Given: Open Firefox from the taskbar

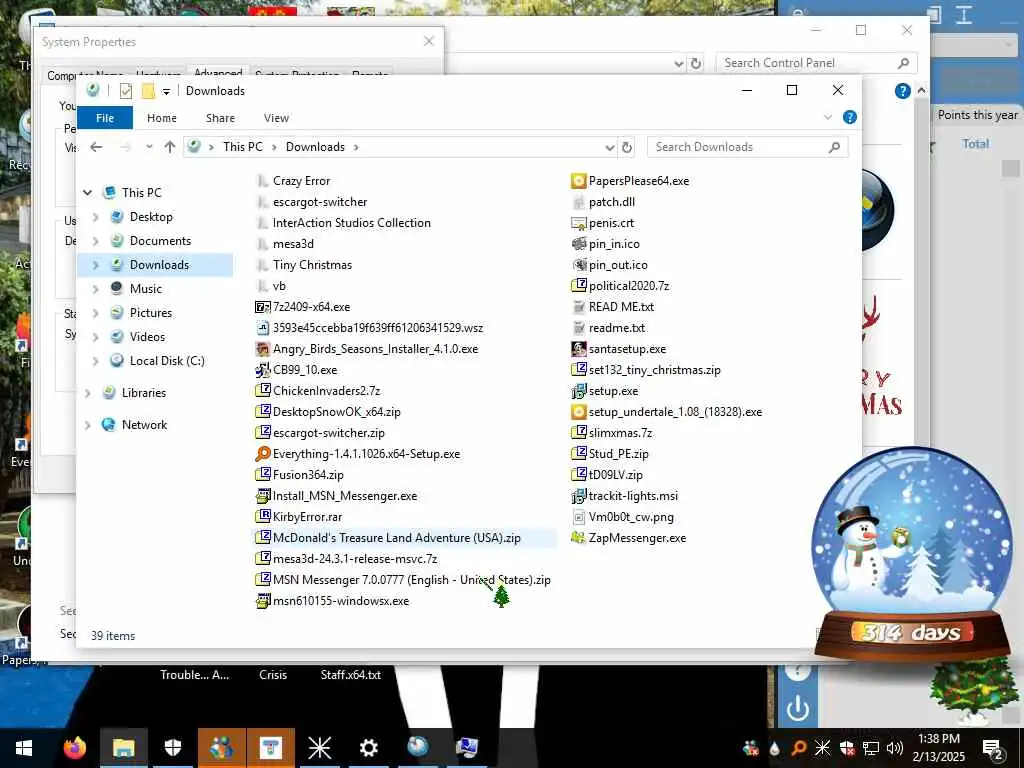Looking at the screenshot, I should tap(75, 747).
